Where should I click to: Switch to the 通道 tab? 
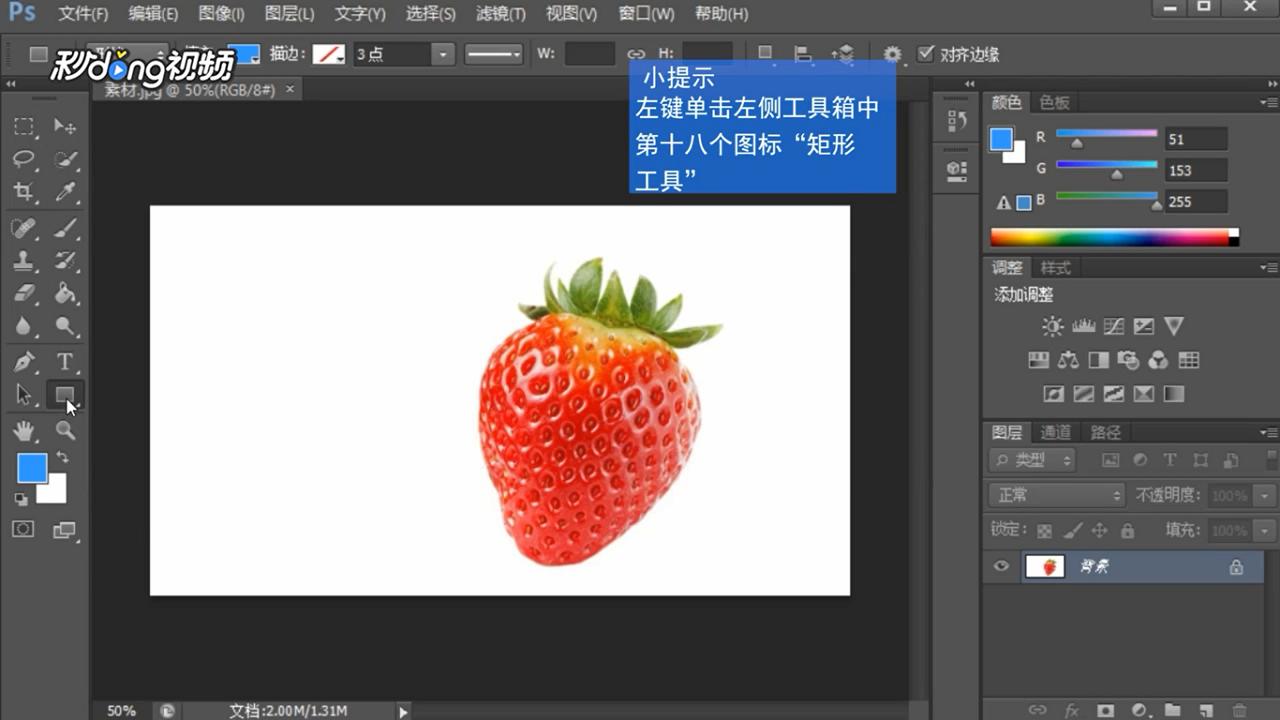click(x=1055, y=432)
